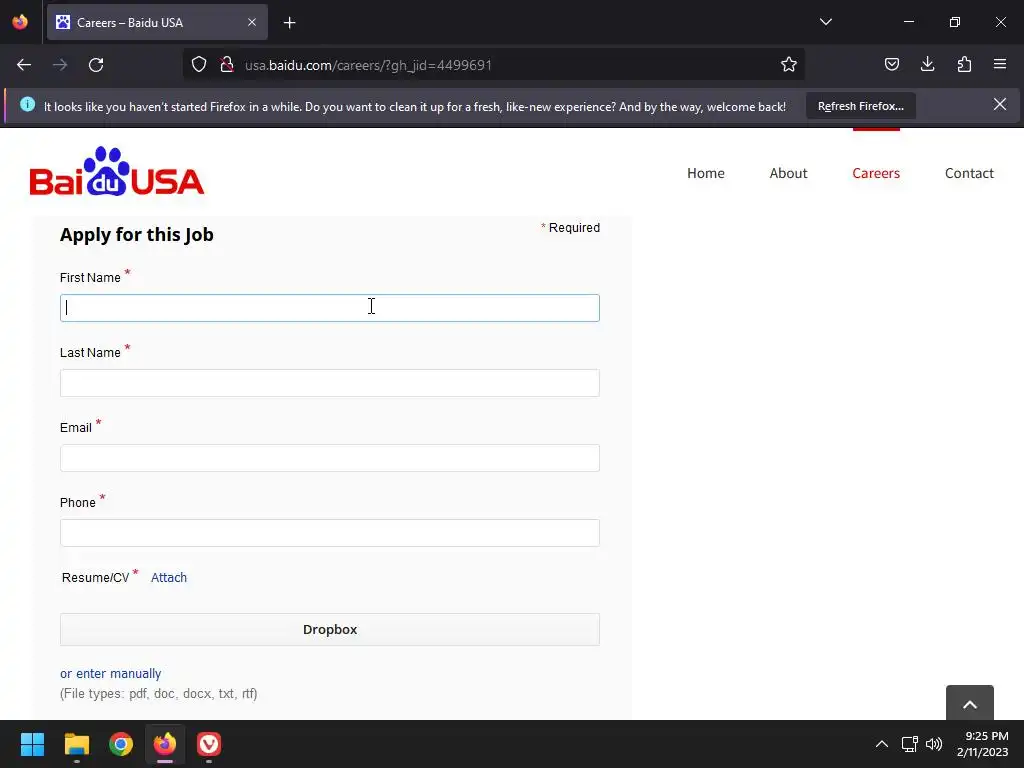This screenshot has width=1024, height=768.
Task: Click the 'or enter manually' link
Action: pos(110,673)
